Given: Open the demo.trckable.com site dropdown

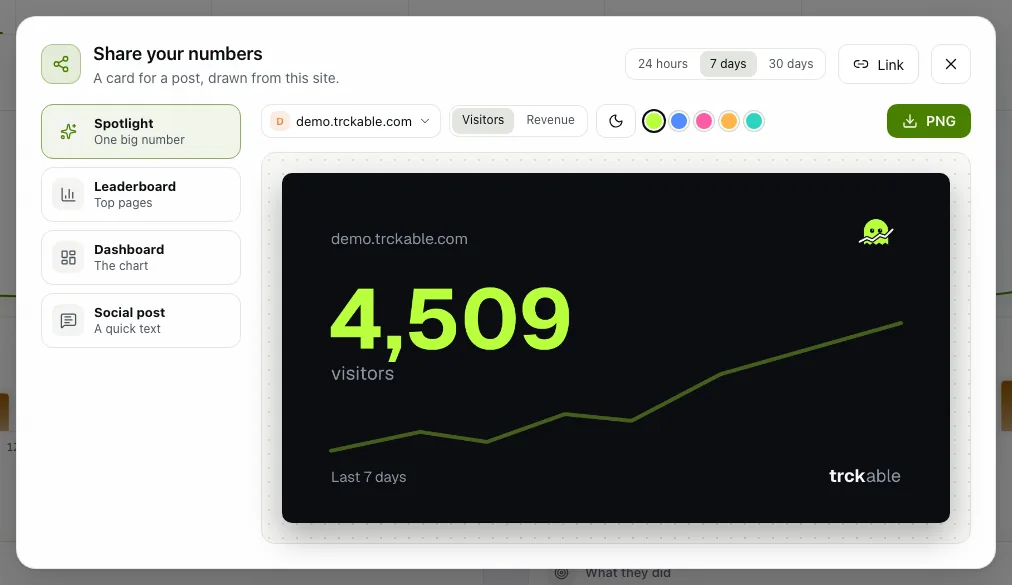Looking at the screenshot, I should 351,121.
